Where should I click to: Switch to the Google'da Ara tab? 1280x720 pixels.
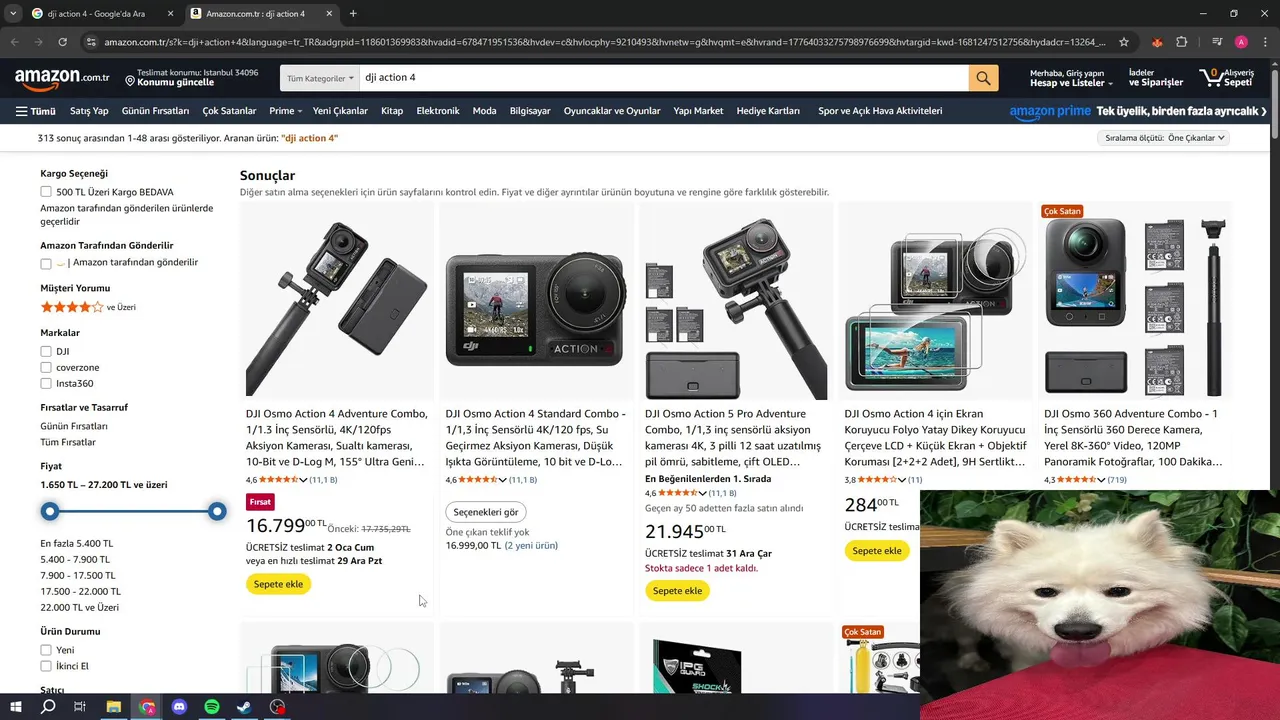click(x=101, y=14)
